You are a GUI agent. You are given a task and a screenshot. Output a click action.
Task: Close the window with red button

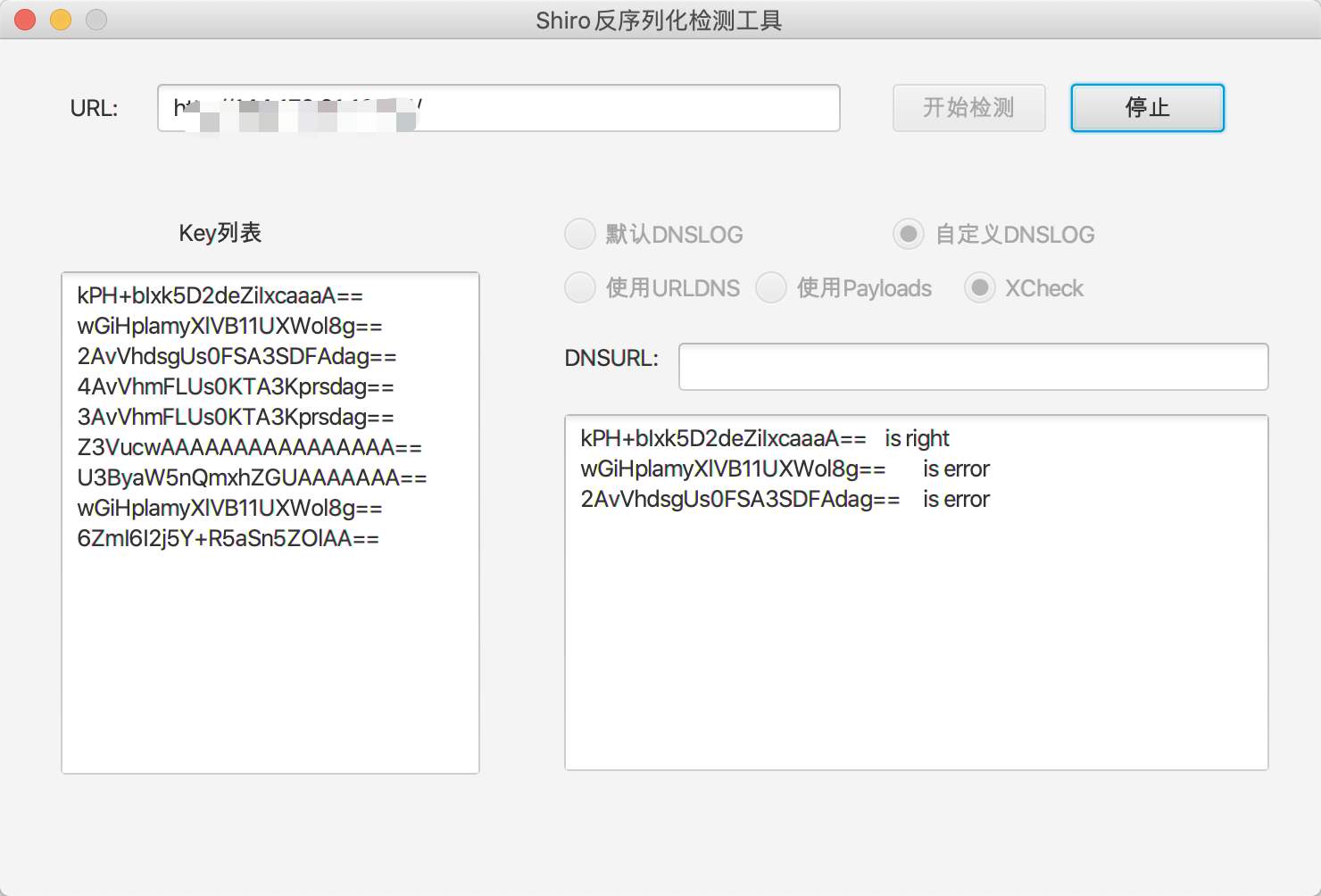click(25, 20)
